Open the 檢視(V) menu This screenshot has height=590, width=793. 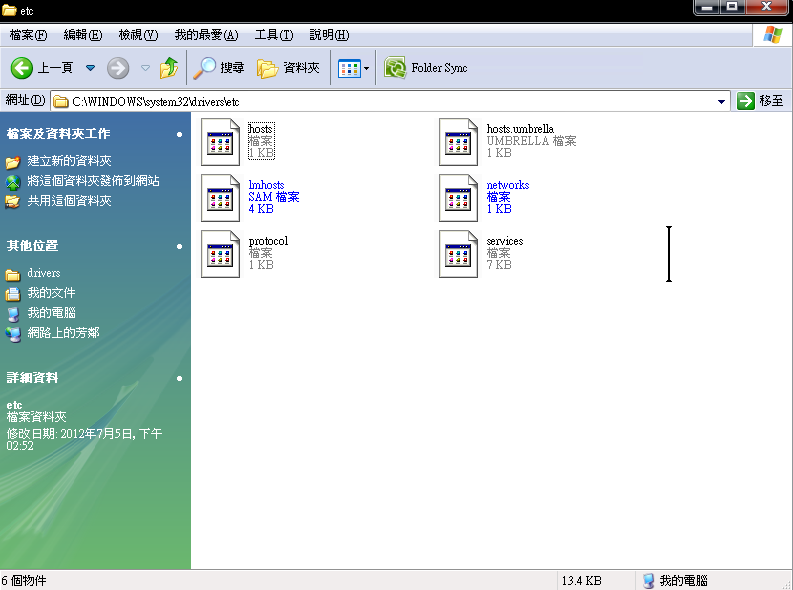pyautogui.click(x=138, y=35)
